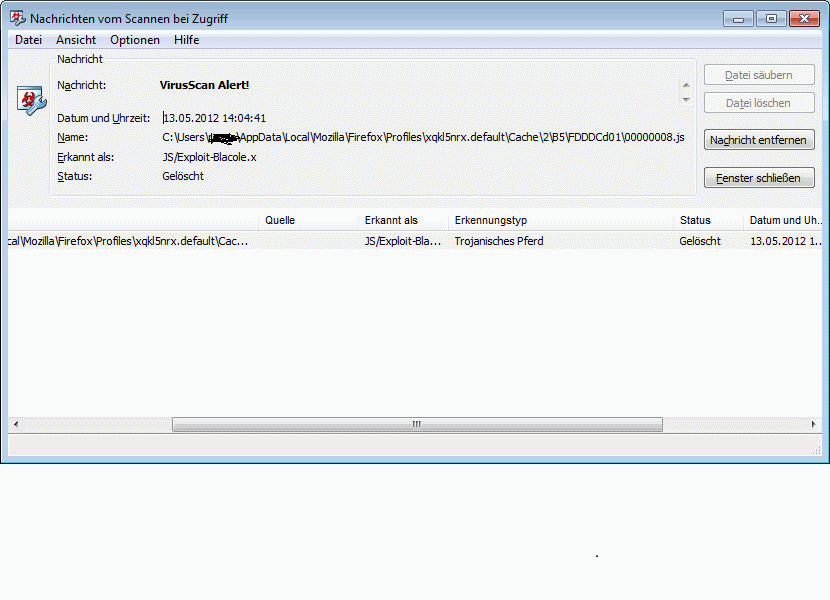The image size is (830, 600).
Task: Remove message with Nachricht entfernen button
Action: [759, 140]
